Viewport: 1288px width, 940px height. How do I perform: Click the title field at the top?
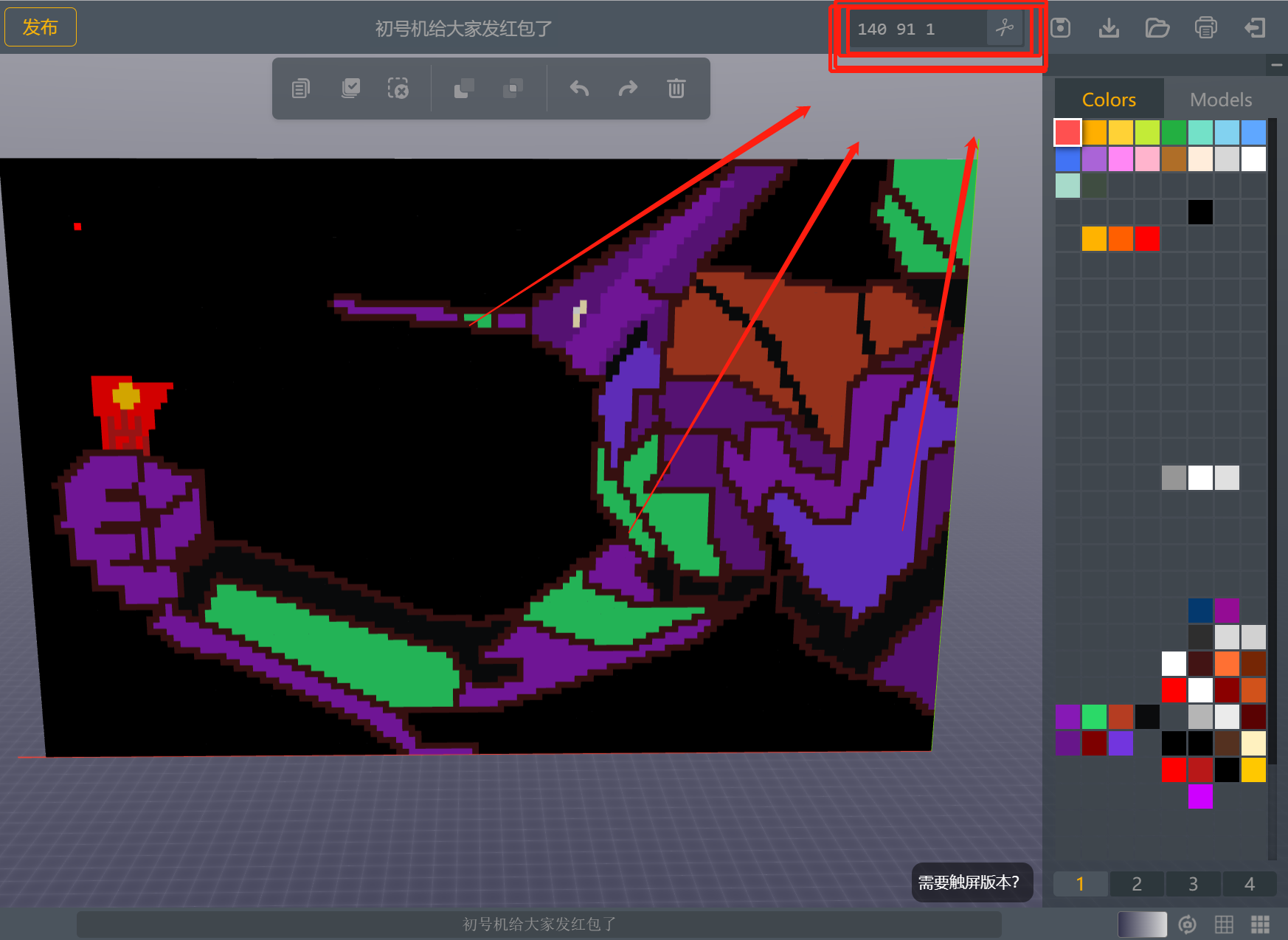tap(464, 28)
